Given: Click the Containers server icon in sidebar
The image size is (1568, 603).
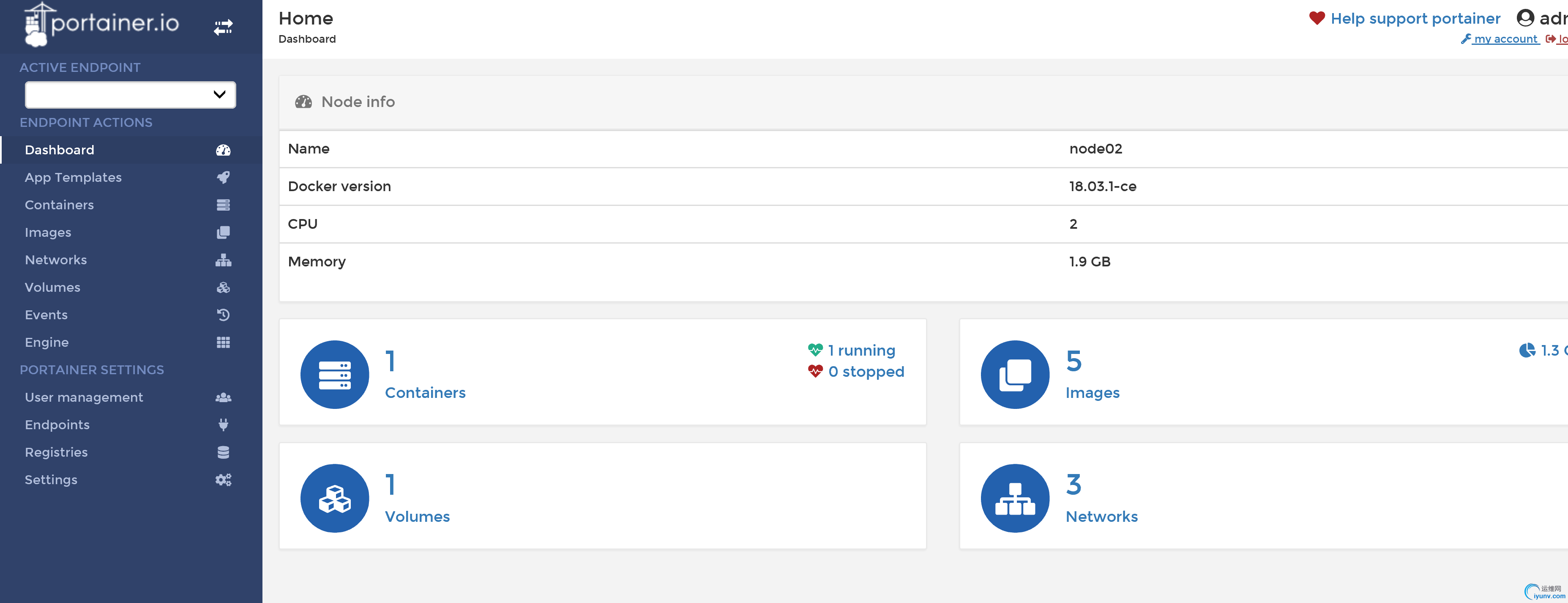Looking at the screenshot, I should pos(223,205).
